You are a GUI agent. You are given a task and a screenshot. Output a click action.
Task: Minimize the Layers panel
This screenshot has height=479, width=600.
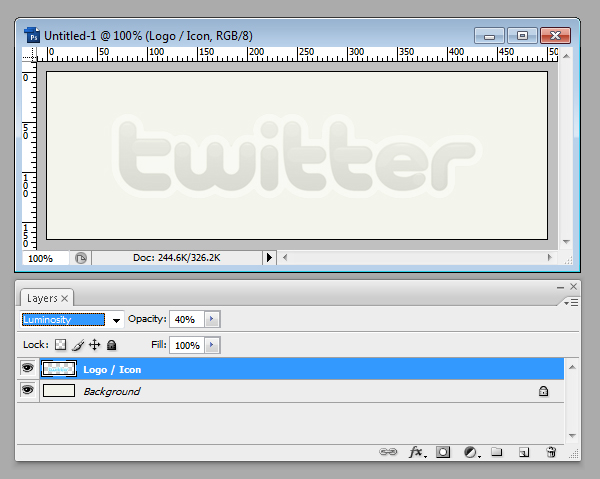pyautogui.click(x=561, y=287)
